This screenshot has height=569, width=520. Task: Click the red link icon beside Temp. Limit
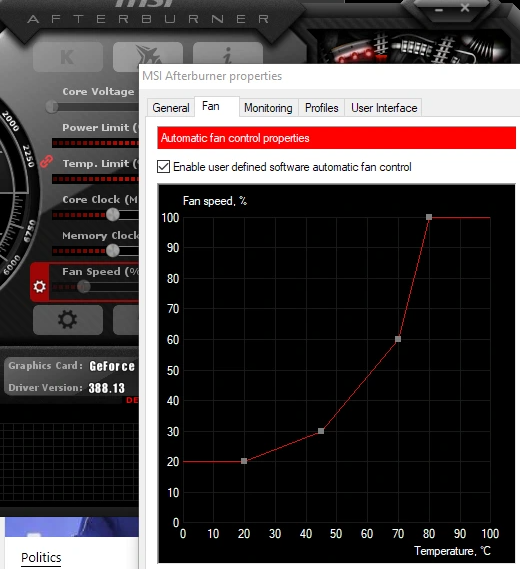[46, 161]
